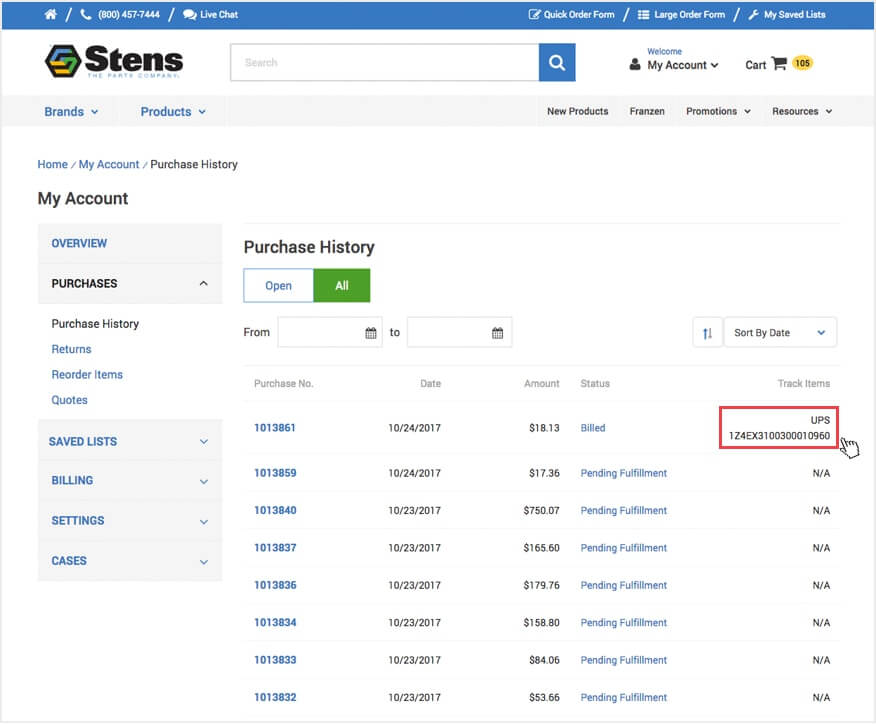876x724 pixels.
Task: Click the home icon in top bar
Action: point(51,15)
